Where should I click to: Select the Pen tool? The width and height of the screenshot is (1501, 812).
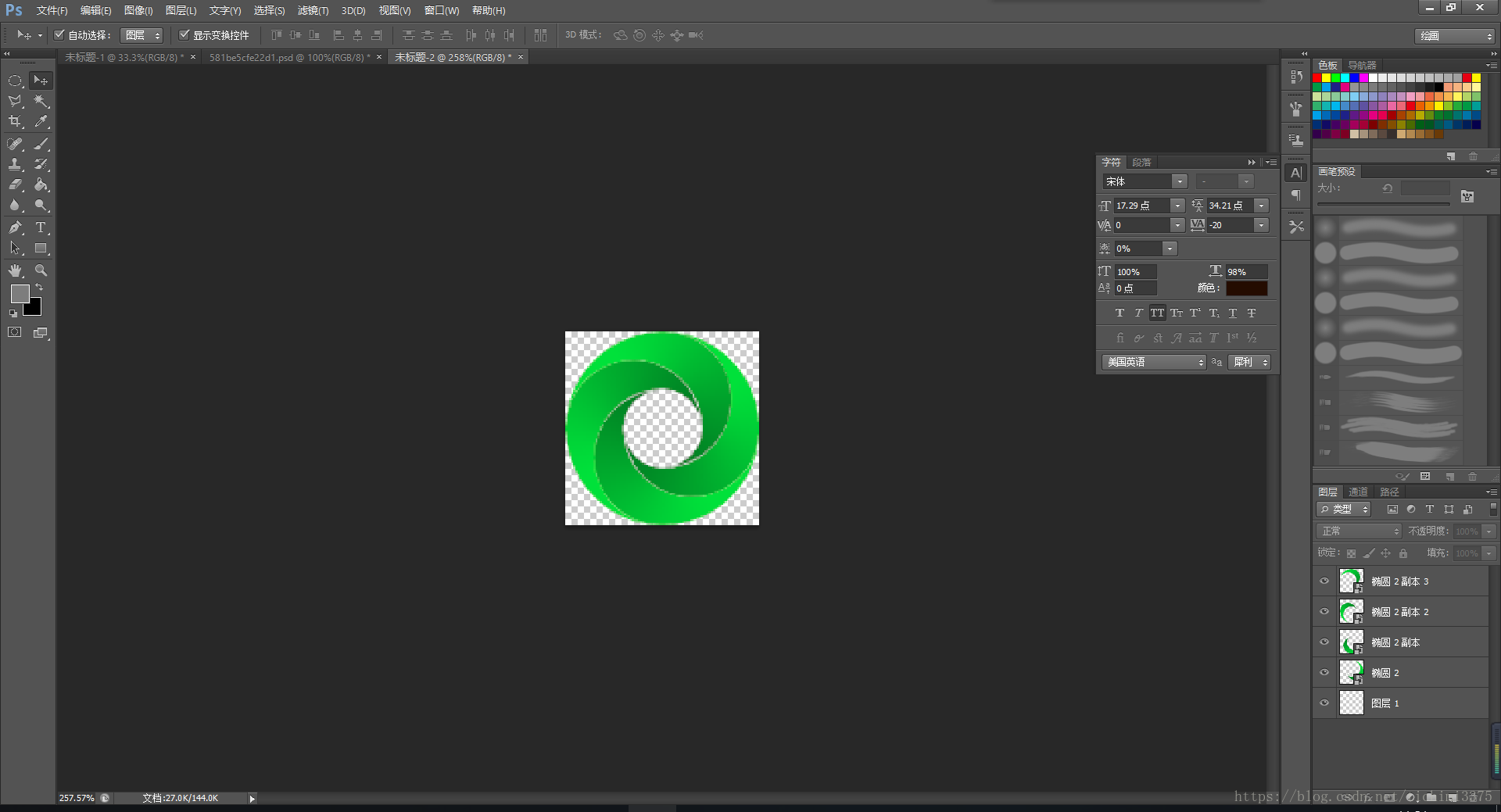pyautogui.click(x=15, y=227)
